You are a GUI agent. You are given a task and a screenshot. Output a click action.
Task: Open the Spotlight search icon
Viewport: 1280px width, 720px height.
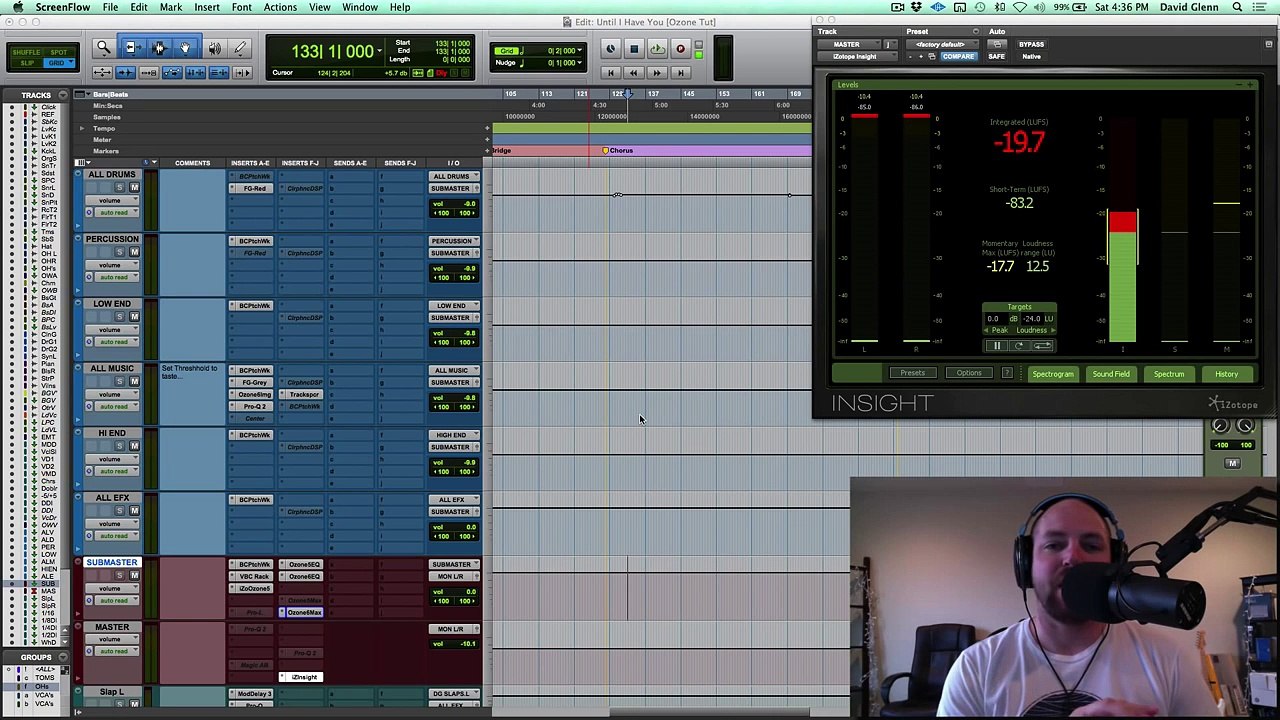(1237, 7)
